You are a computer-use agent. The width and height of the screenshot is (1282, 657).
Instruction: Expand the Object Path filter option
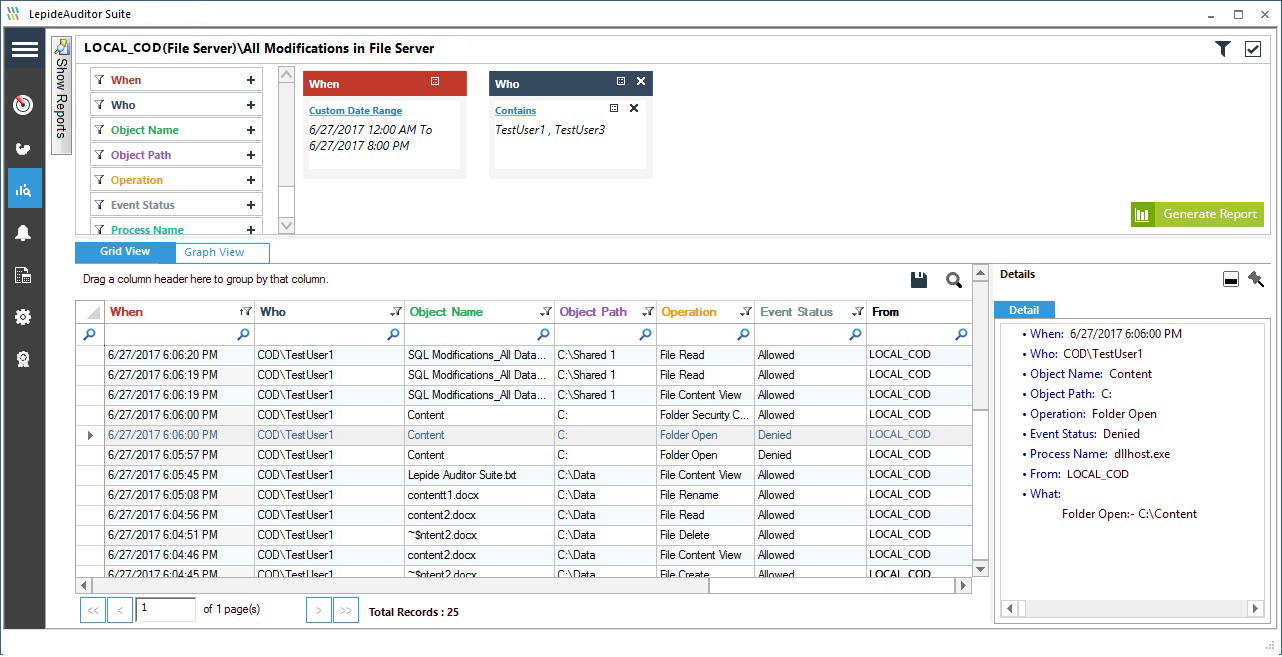(252, 154)
